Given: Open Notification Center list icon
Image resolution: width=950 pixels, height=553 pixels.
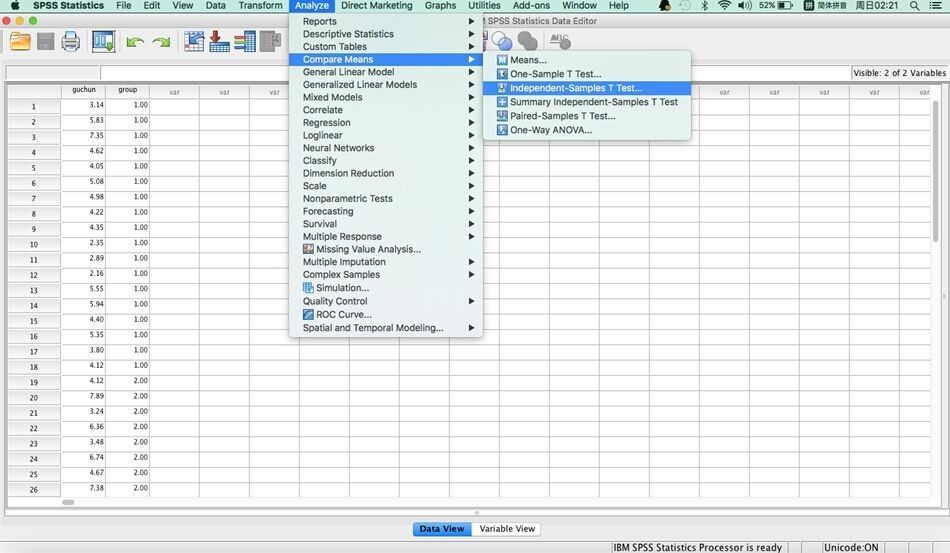Looking at the screenshot, I should click(x=937, y=5).
